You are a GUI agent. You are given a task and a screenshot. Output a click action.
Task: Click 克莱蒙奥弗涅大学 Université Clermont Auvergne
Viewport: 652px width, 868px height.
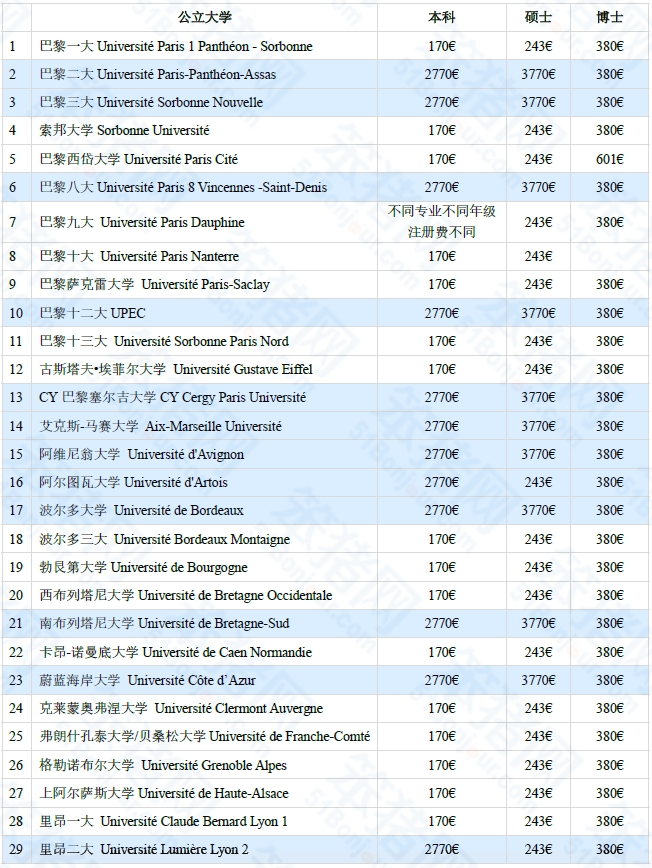pos(181,709)
